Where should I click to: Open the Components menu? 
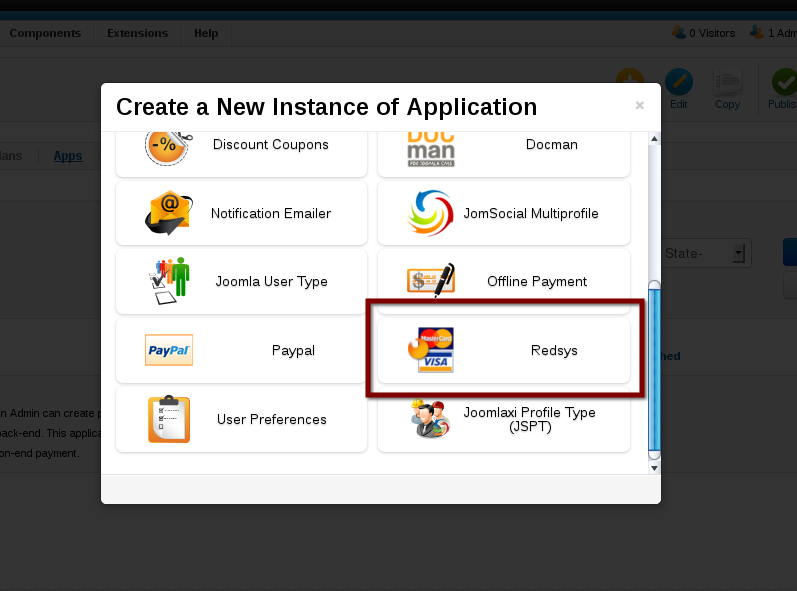click(x=45, y=33)
